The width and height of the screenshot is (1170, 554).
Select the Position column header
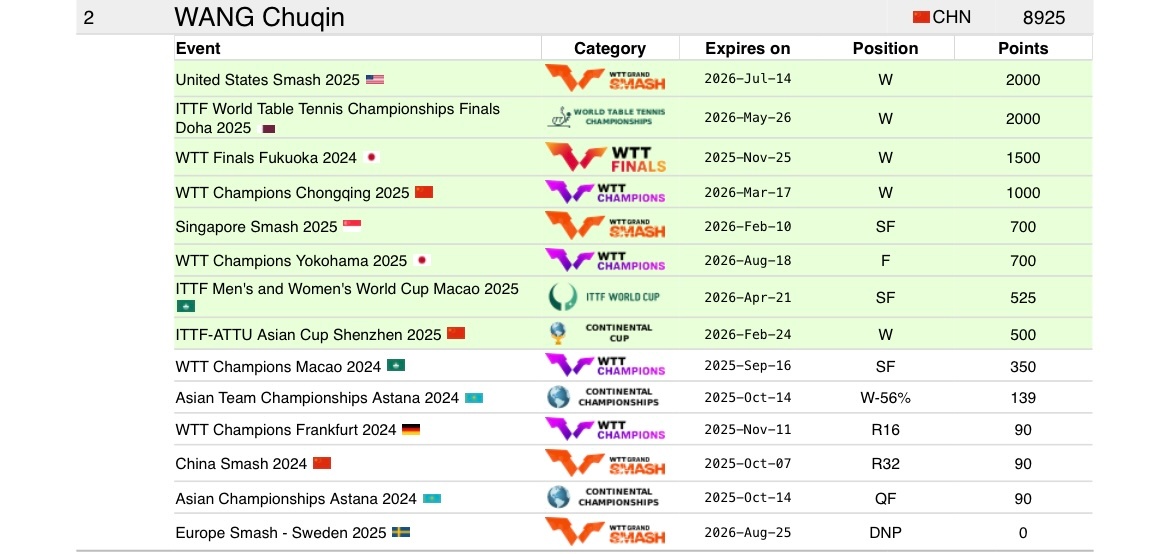pos(886,49)
